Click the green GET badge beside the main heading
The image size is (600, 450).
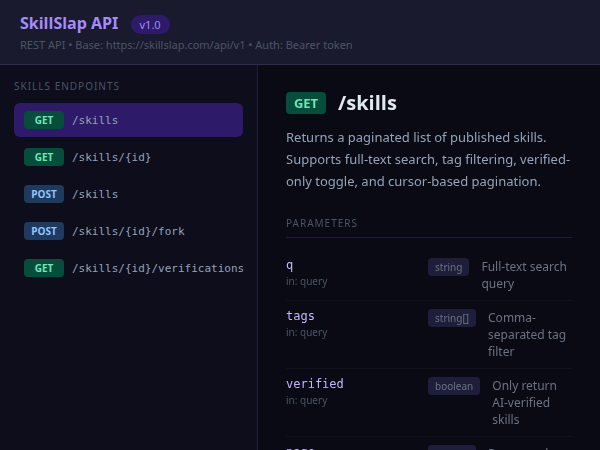point(306,103)
